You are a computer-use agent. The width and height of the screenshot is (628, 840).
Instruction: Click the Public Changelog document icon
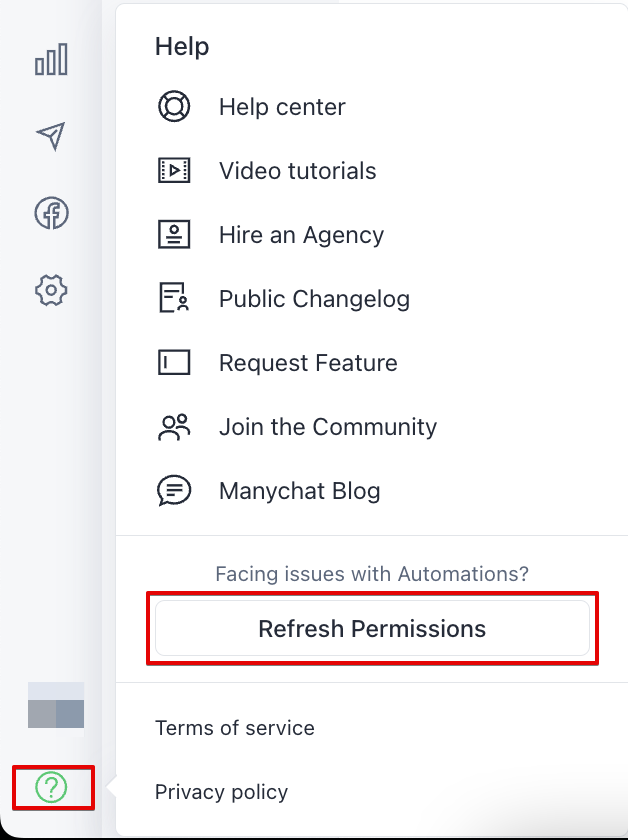(174, 299)
